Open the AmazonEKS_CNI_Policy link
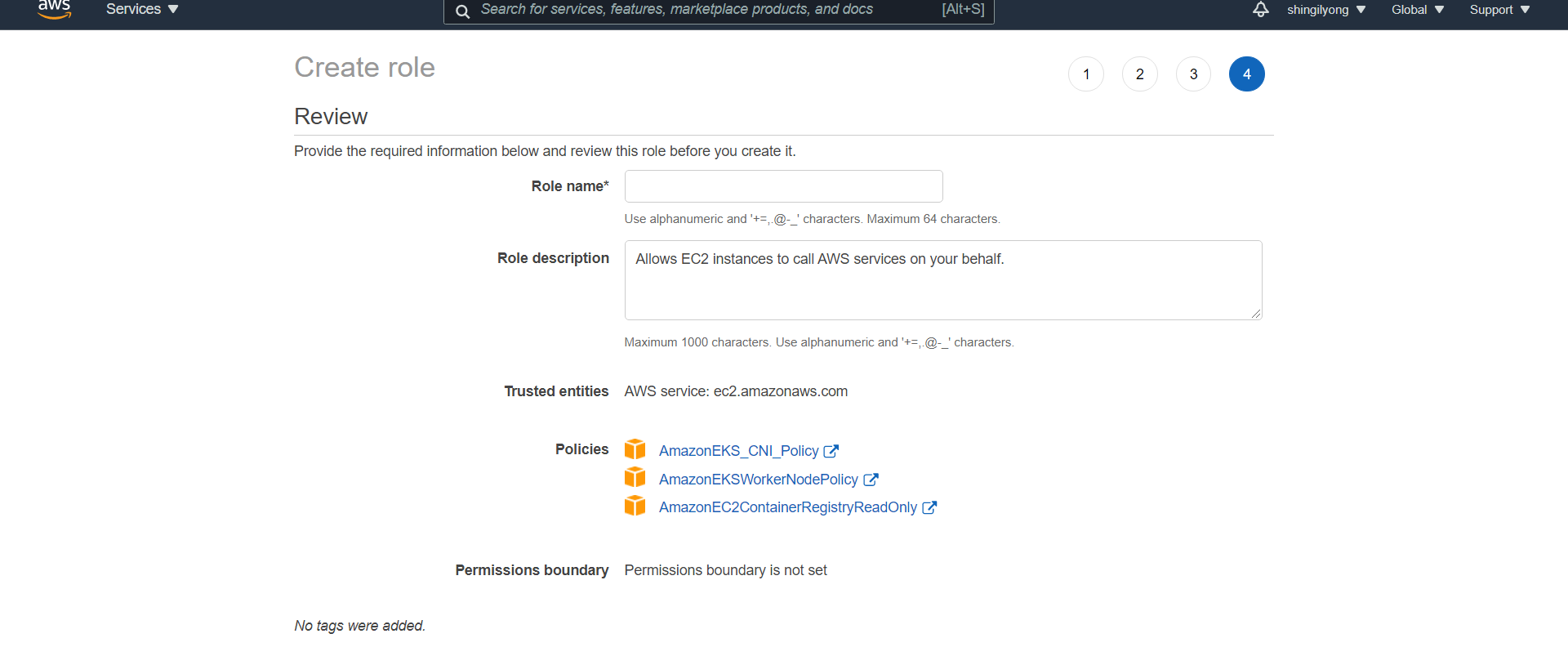The image size is (1568, 665). [738, 451]
